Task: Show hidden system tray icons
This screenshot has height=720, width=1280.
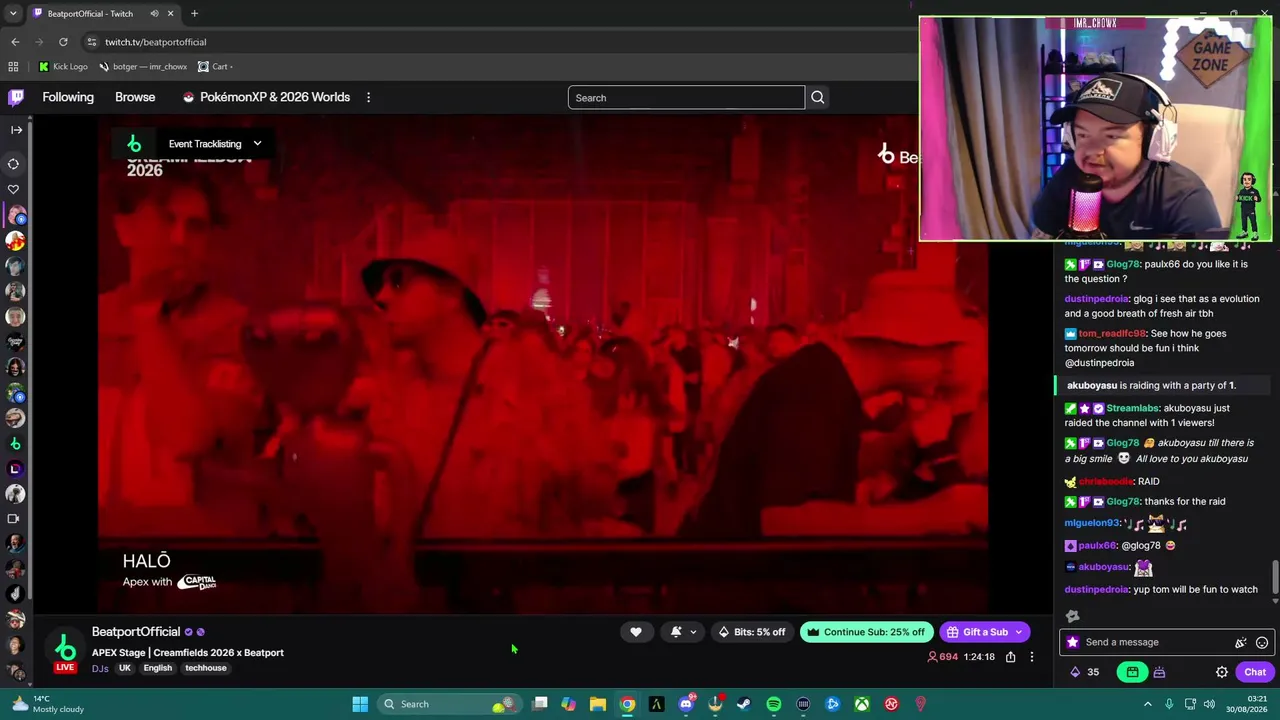Action: coord(1147,704)
